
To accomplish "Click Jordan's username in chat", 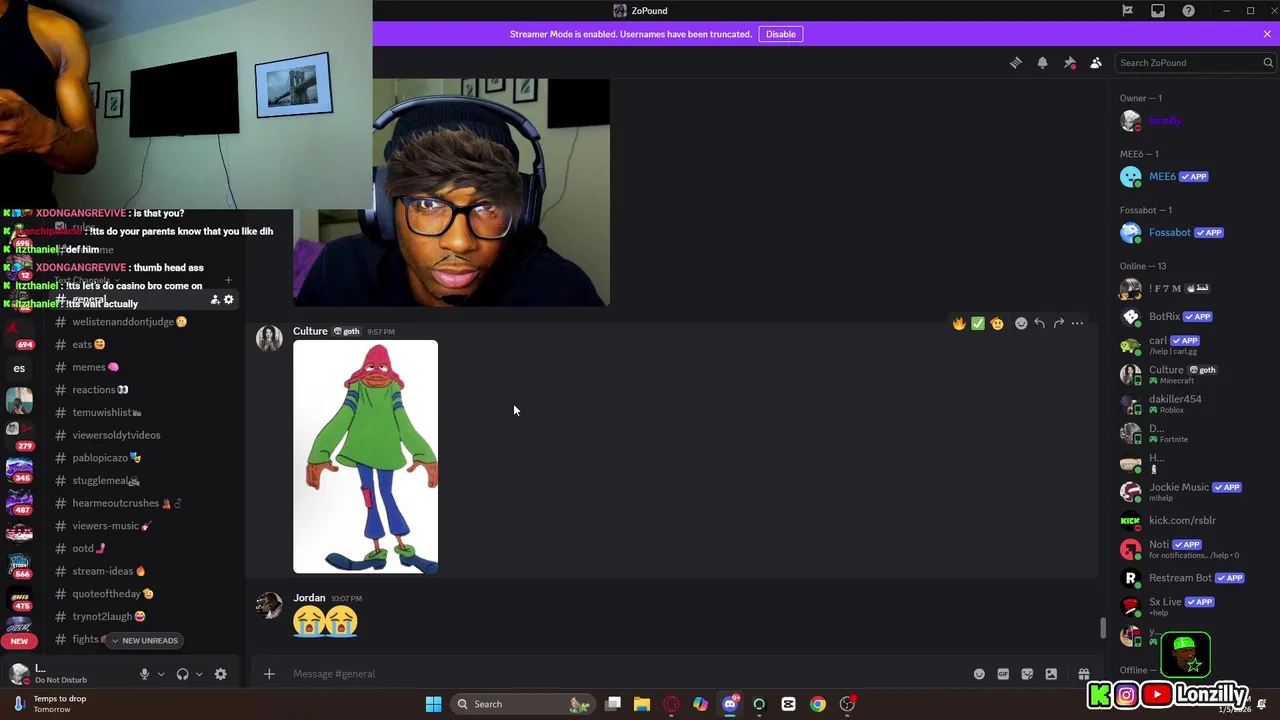I will [x=309, y=598].
